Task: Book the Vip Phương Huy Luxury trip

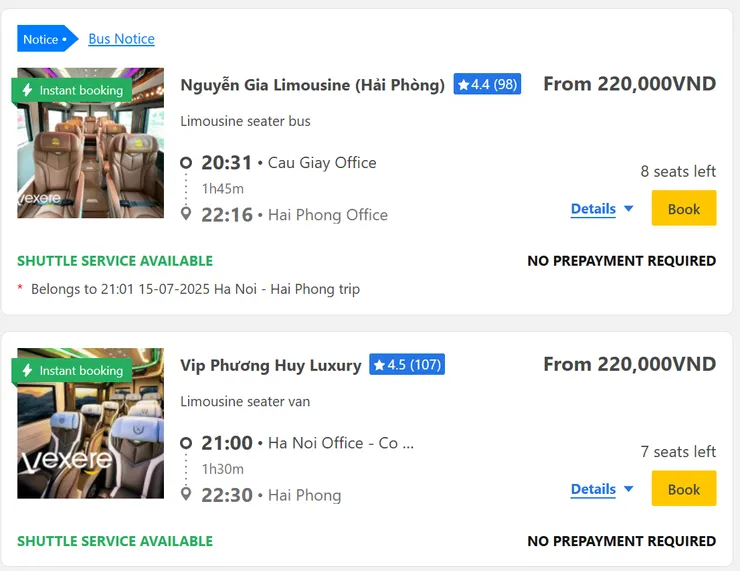Action: coord(683,489)
